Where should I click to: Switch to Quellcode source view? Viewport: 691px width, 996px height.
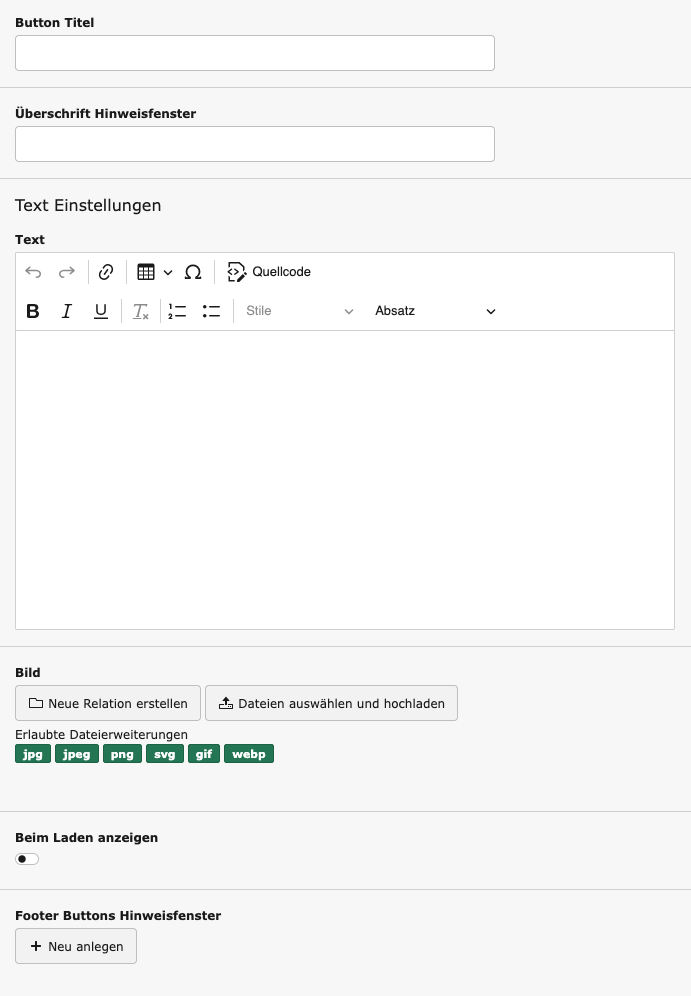[269, 272]
